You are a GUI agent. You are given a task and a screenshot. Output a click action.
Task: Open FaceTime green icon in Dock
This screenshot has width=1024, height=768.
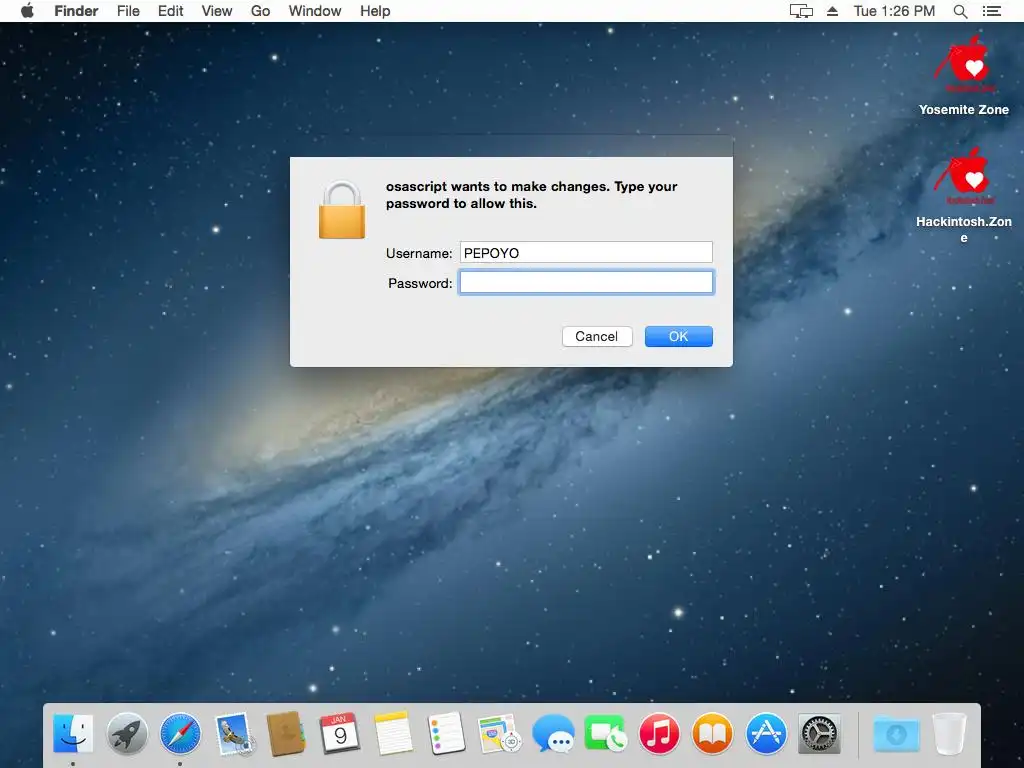[x=606, y=733]
